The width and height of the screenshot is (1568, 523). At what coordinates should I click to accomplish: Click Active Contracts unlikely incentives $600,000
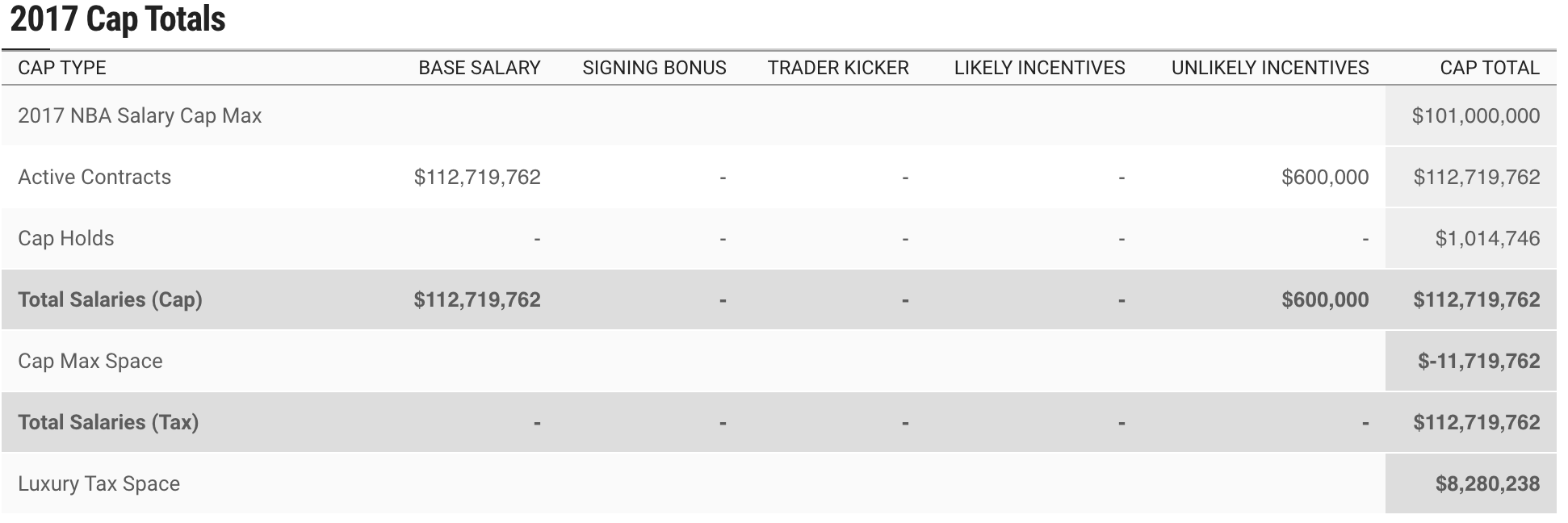1324,177
